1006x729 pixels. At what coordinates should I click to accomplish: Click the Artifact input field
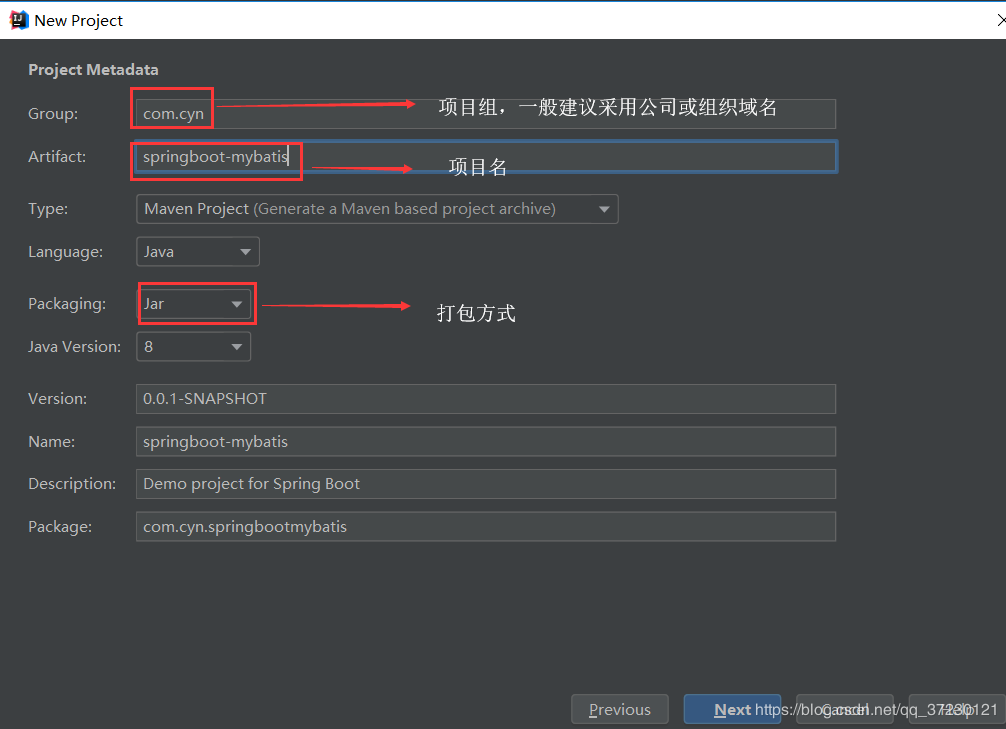coord(486,157)
